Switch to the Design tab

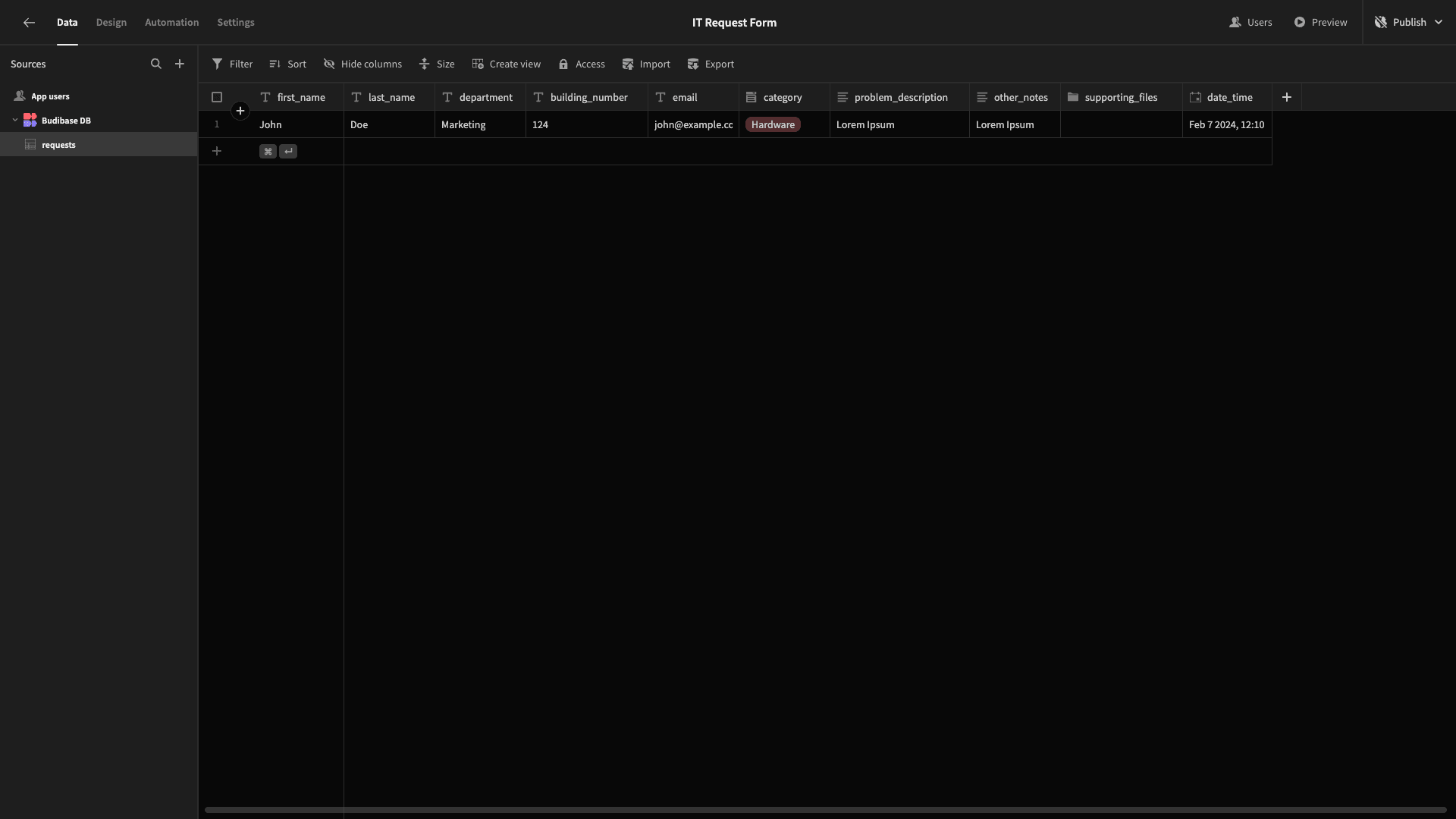[x=111, y=23]
